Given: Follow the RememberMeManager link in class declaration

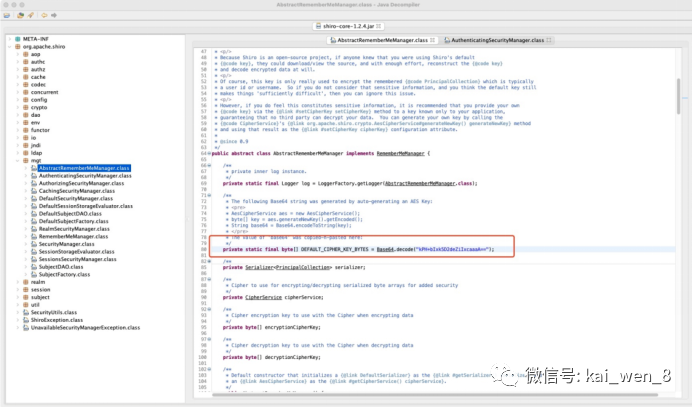Looking at the screenshot, I should click(x=400, y=153).
